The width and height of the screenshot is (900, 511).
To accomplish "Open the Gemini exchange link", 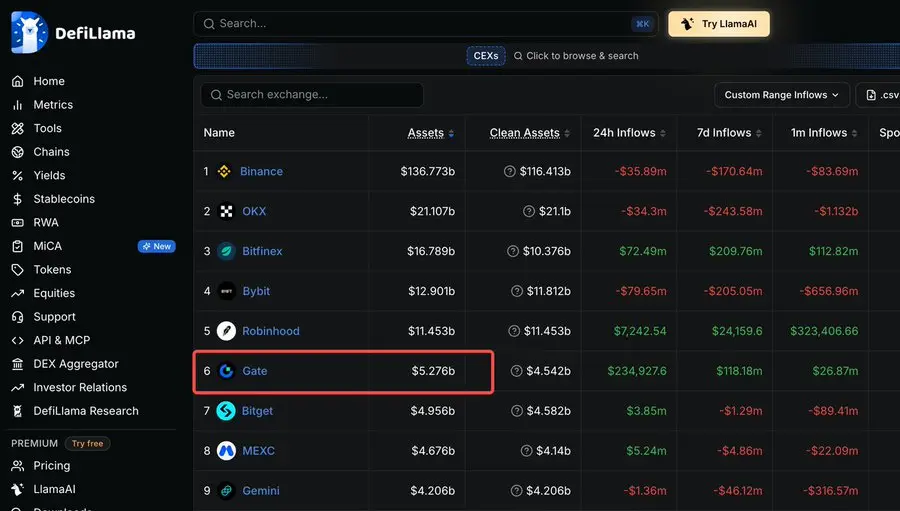I will (x=261, y=490).
